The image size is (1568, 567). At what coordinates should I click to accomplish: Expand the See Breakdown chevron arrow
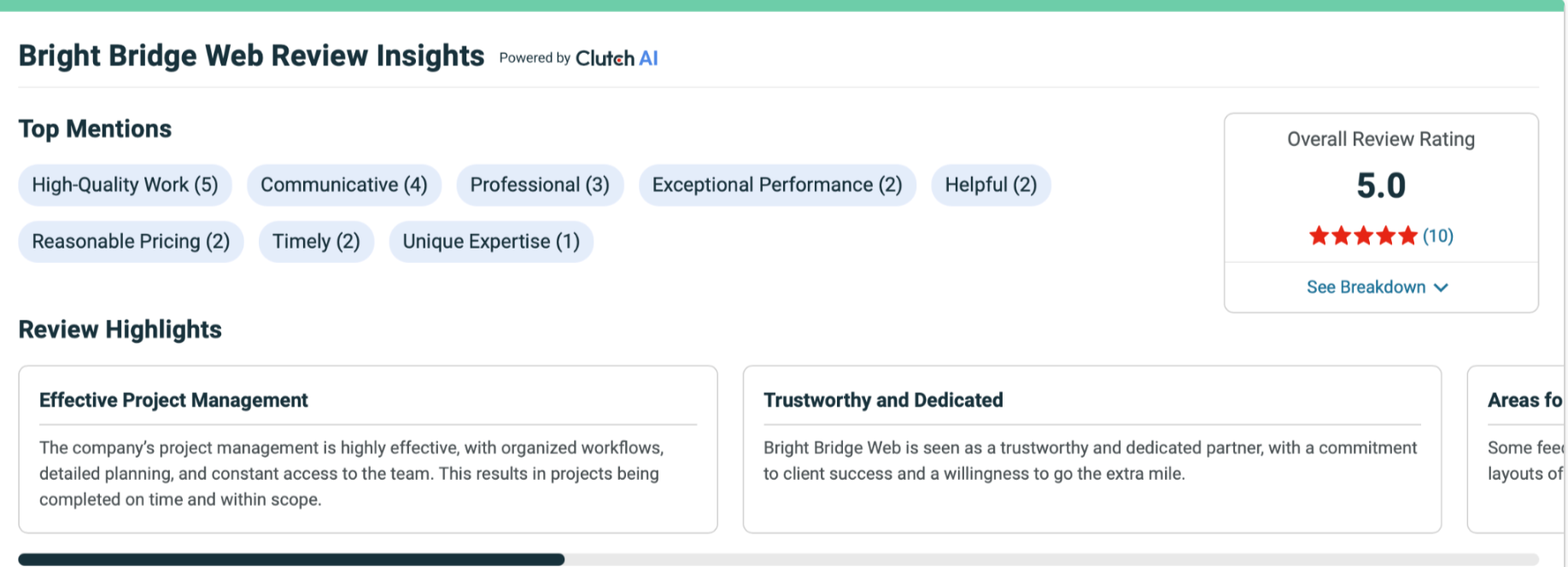click(1442, 288)
